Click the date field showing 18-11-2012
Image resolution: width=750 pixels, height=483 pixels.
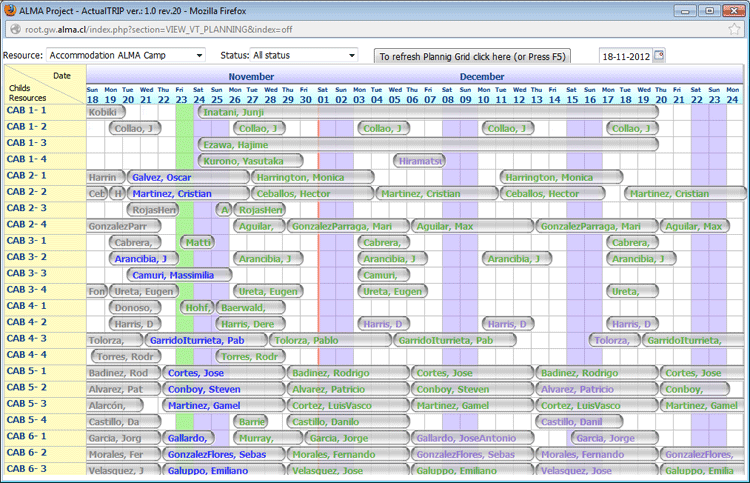[625, 56]
